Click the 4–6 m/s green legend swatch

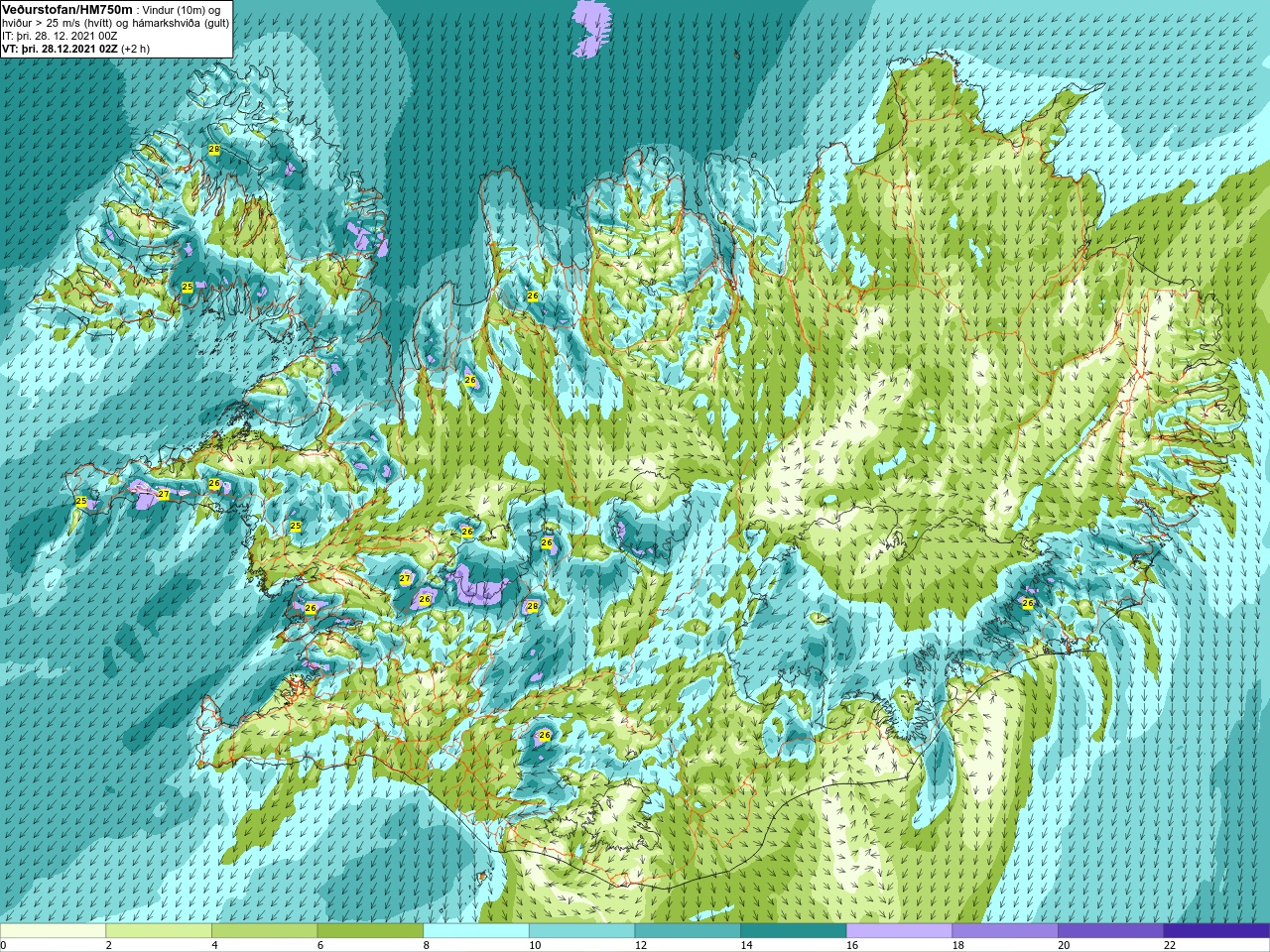point(264,931)
